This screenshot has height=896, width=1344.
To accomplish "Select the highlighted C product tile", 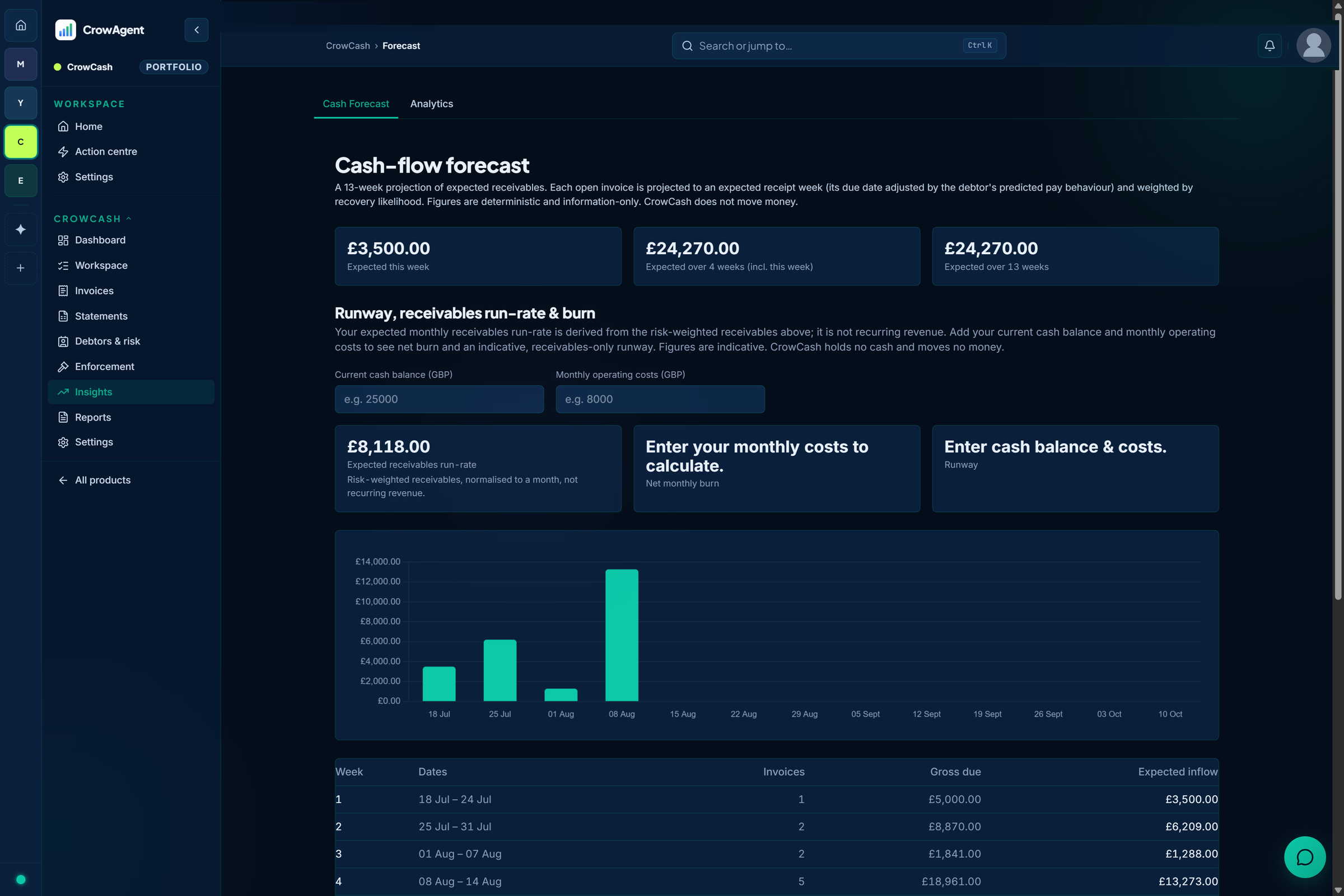I will pyautogui.click(x=21, y=142).
